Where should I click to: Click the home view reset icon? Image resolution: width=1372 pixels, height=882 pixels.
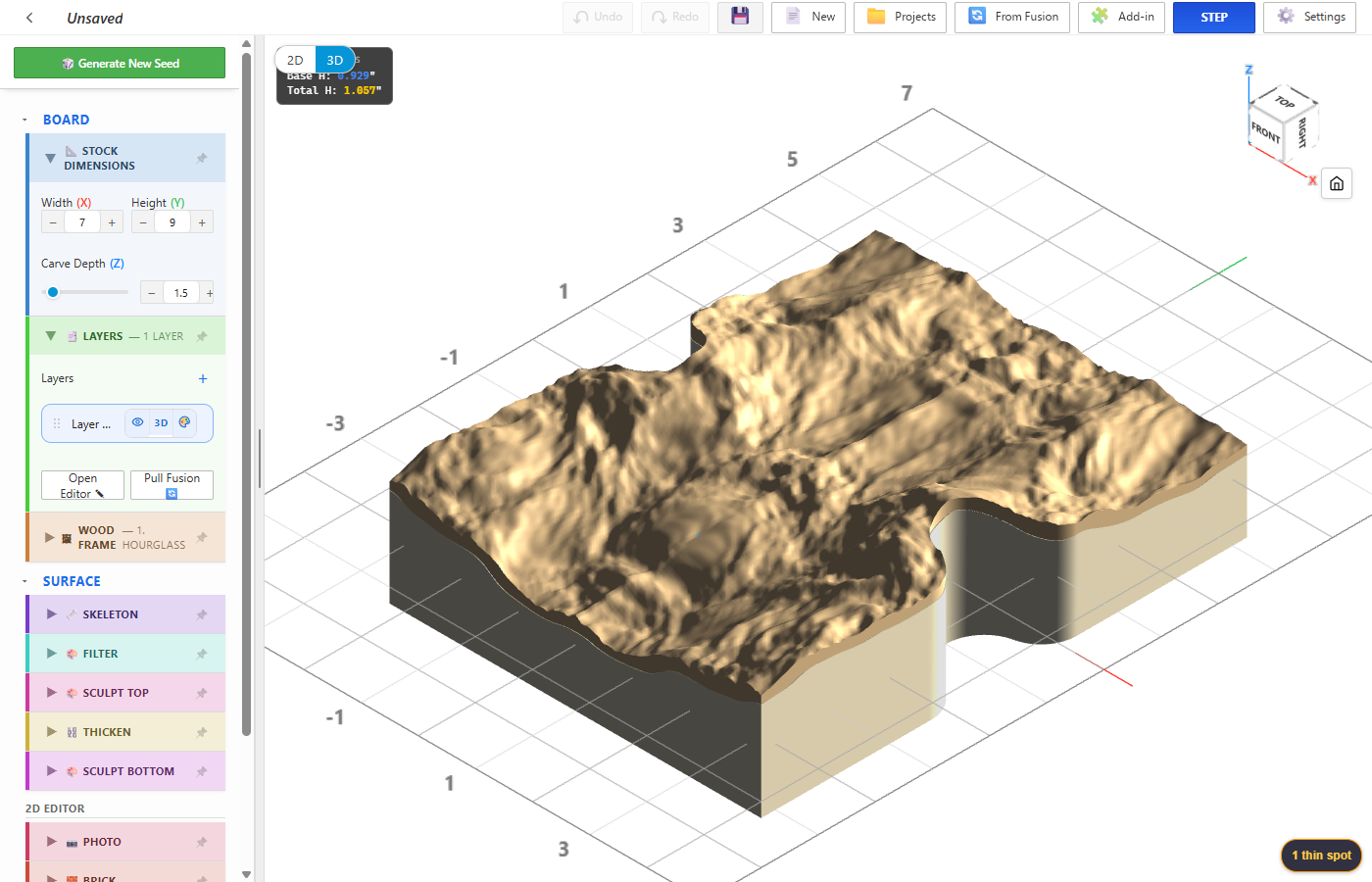click(x=1337, y=183)
